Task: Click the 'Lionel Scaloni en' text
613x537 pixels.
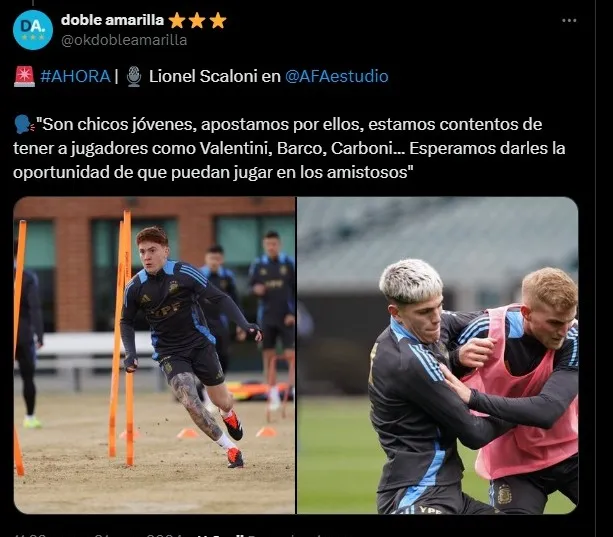Action: click(x=215, y=76)
